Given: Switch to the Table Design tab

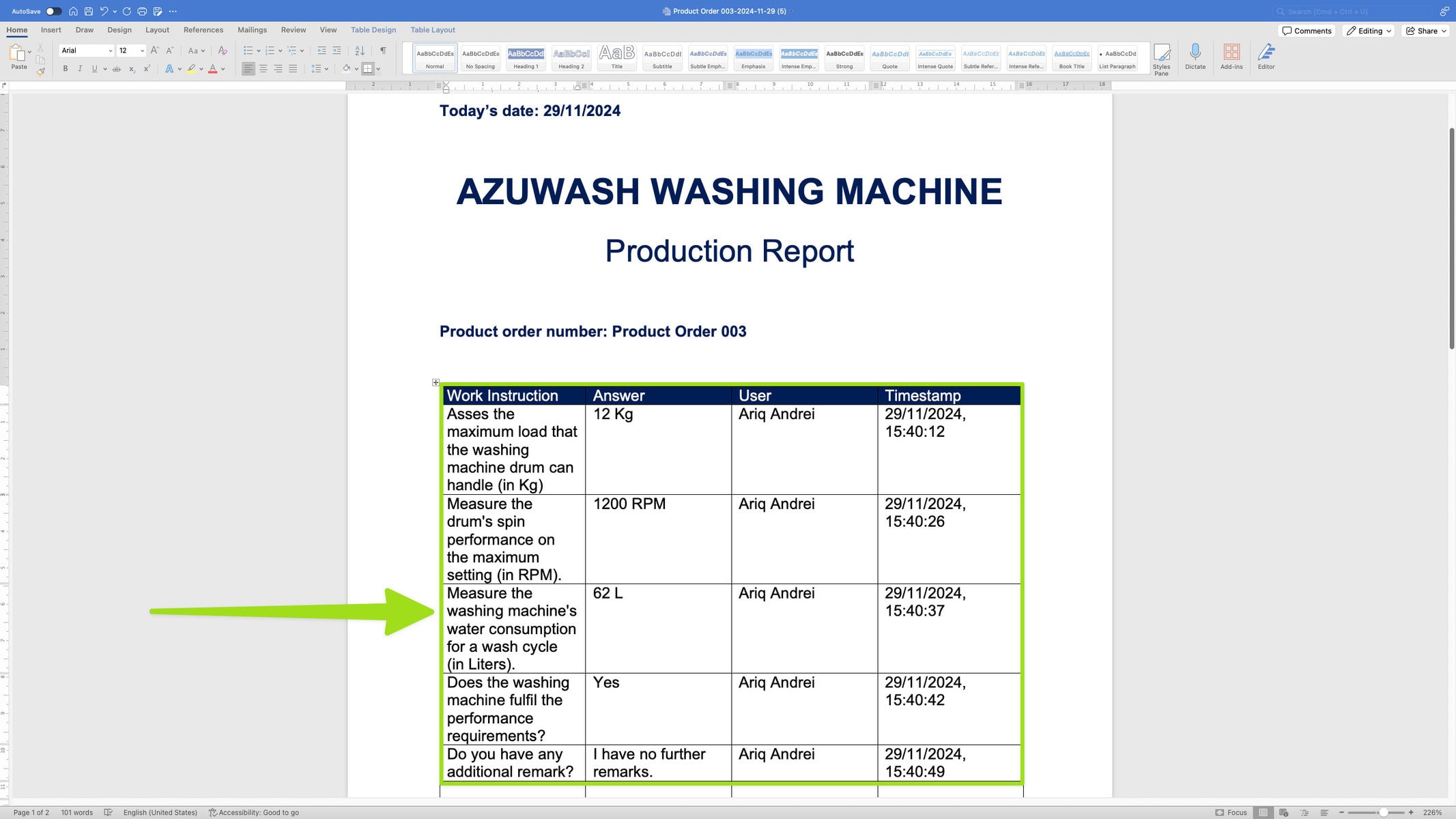Looking at the screenshot, I should pos(373,30).
